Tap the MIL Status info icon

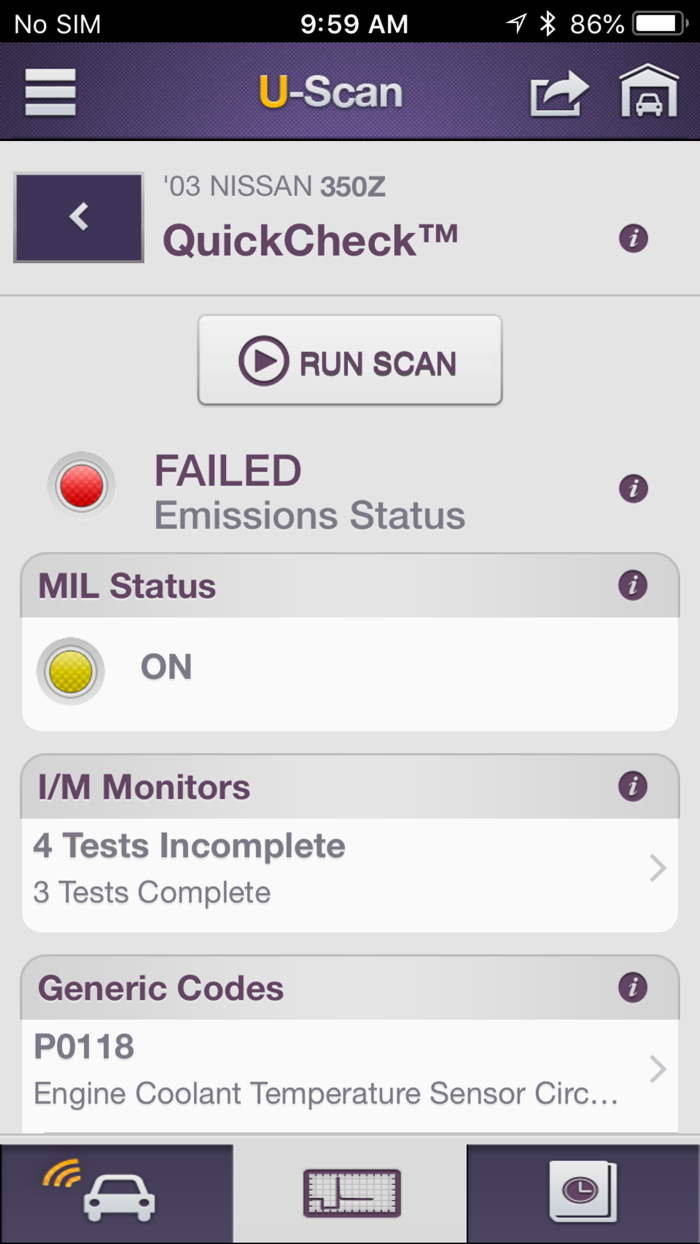[633, 586]
